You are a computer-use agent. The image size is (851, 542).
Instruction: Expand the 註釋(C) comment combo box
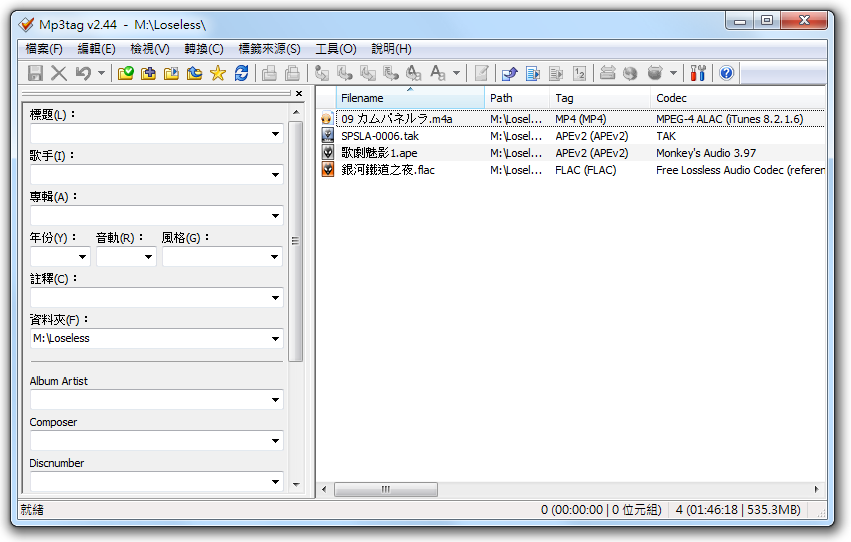(x=275, y=298)
